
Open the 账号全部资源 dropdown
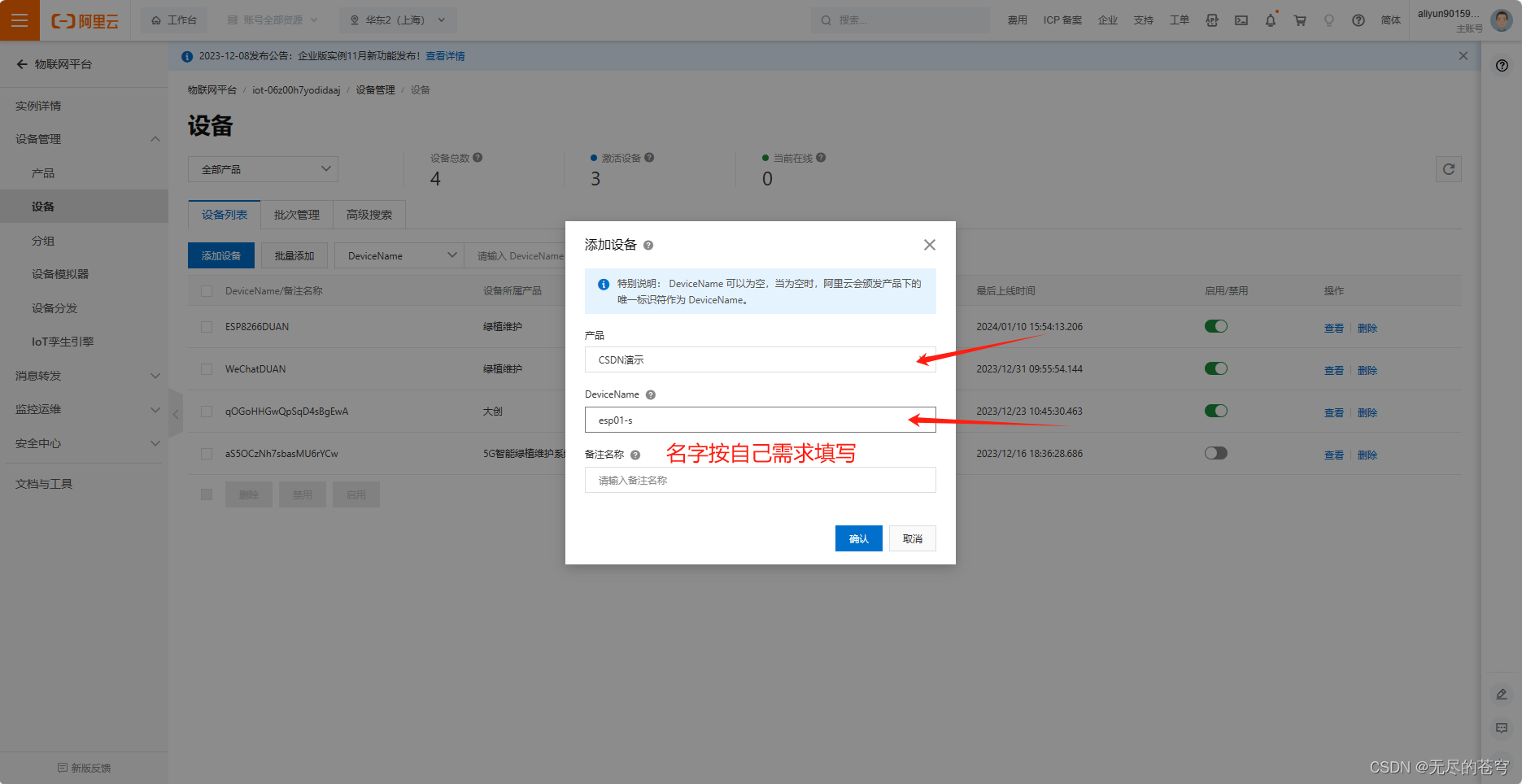click(272, 20)
